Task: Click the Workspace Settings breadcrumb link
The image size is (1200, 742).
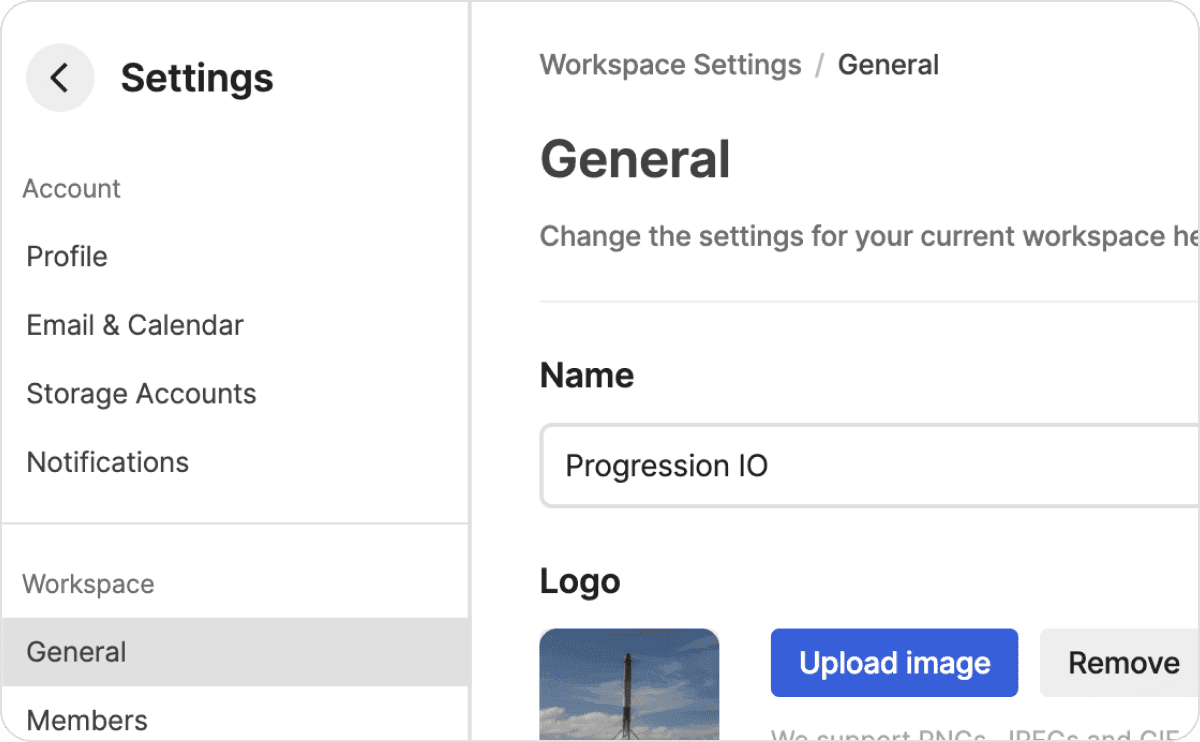Action: [x=670, y=66]
